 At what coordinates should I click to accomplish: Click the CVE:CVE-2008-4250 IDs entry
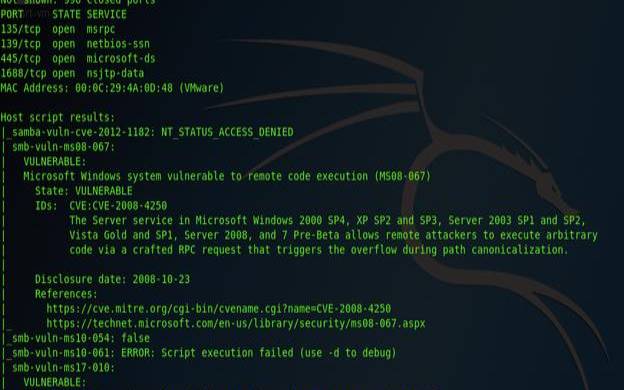pyautogui.click(x=118, y=206)
